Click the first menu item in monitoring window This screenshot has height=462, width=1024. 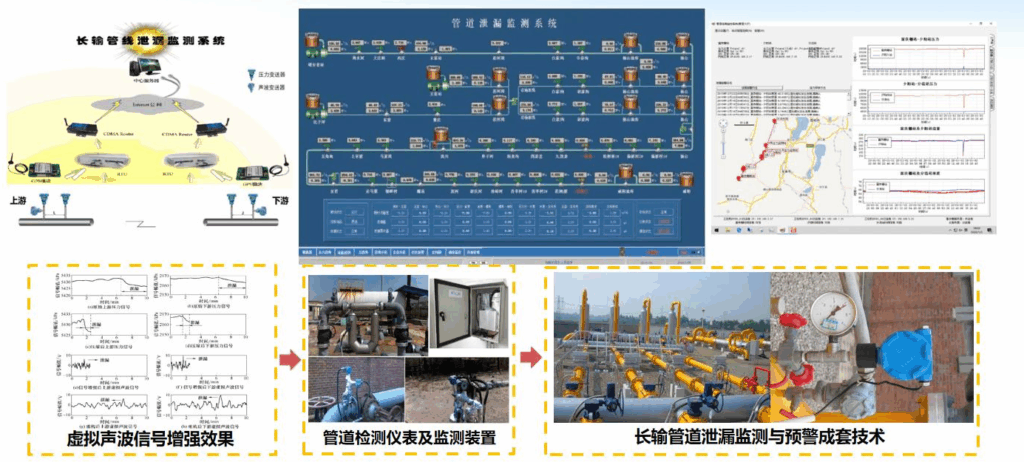click(722, 32)
